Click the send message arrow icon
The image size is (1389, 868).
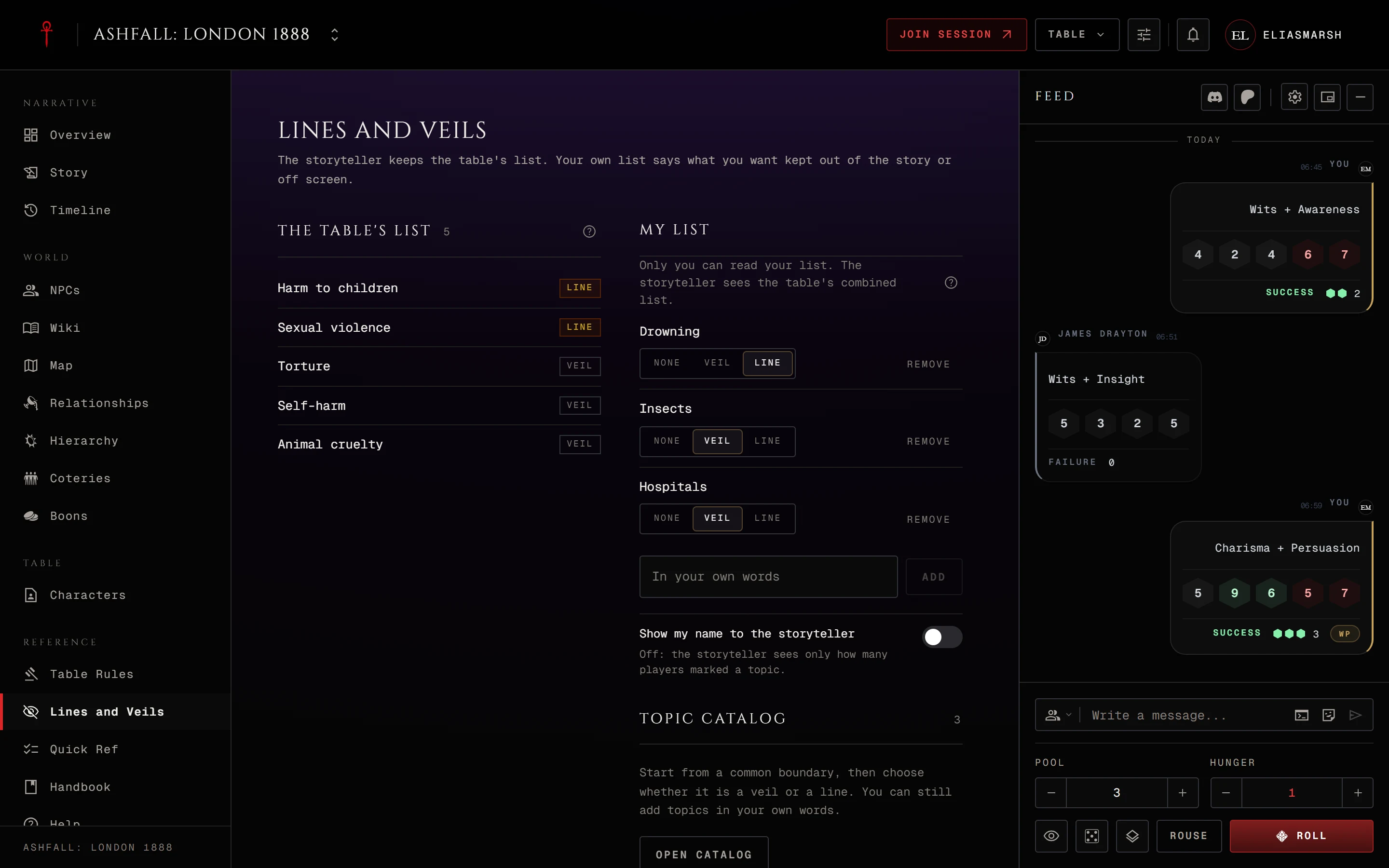(x=1355, y=715)
